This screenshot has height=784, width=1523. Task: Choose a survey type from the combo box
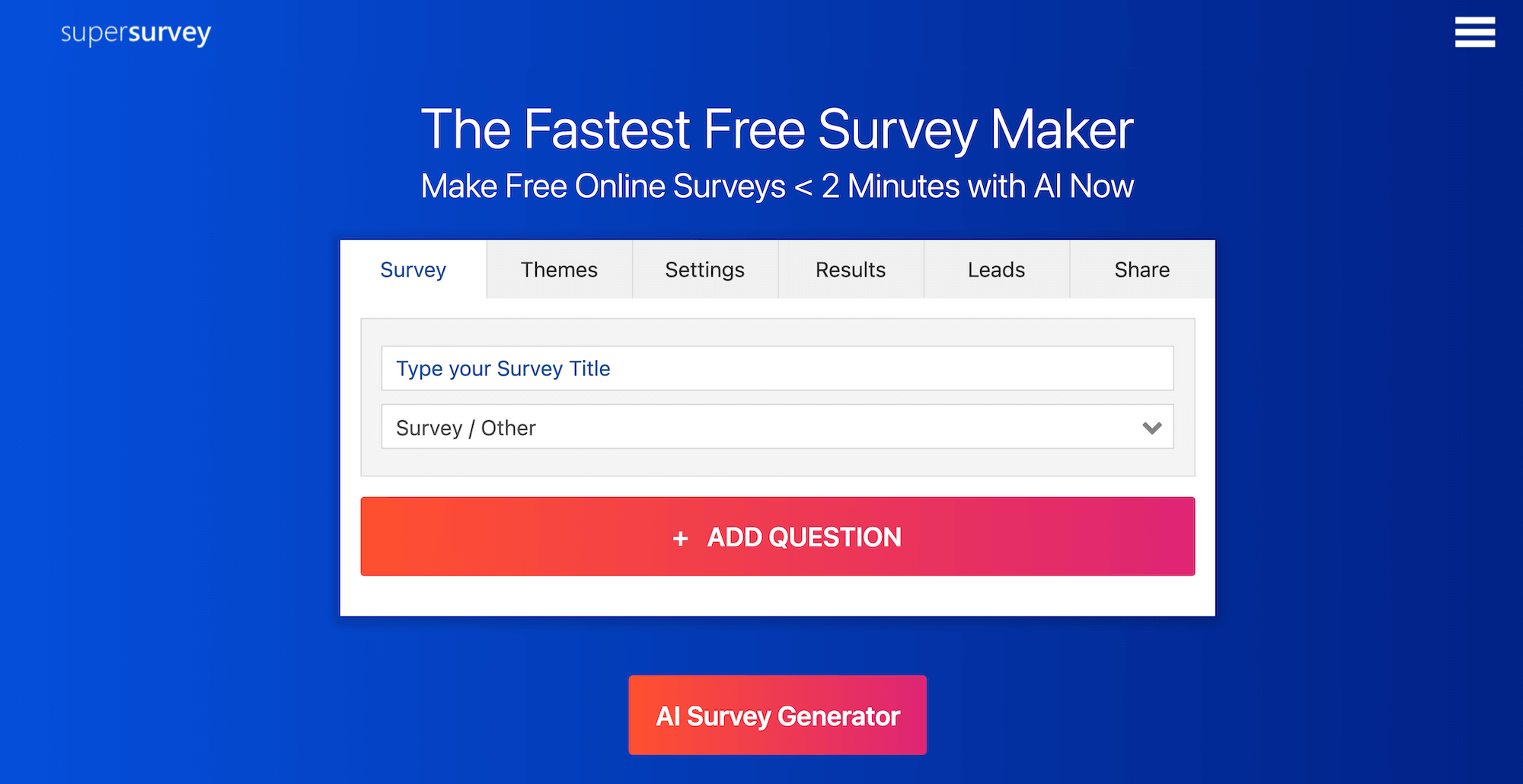click(x=777, y=428)
